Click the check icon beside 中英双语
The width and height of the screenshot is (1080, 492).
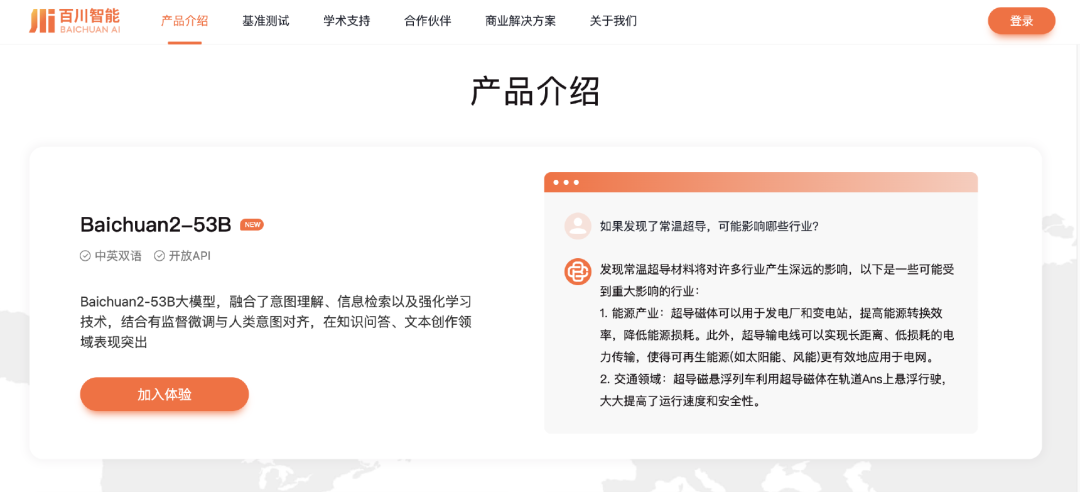[x=85, y=256]
